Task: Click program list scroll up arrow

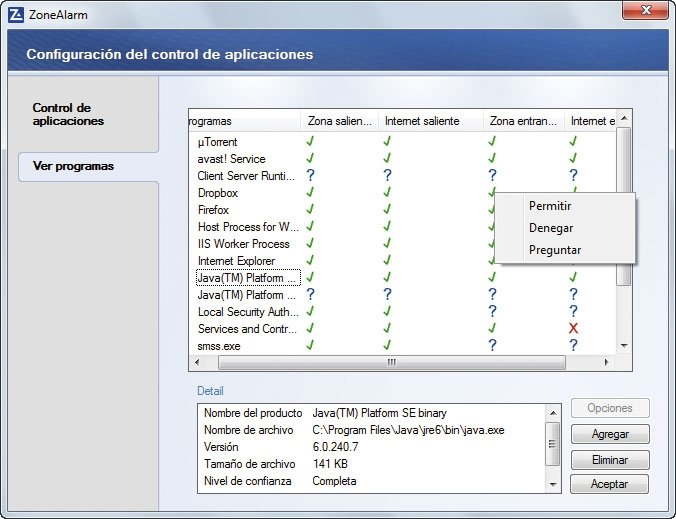Action: click(624, 118)
